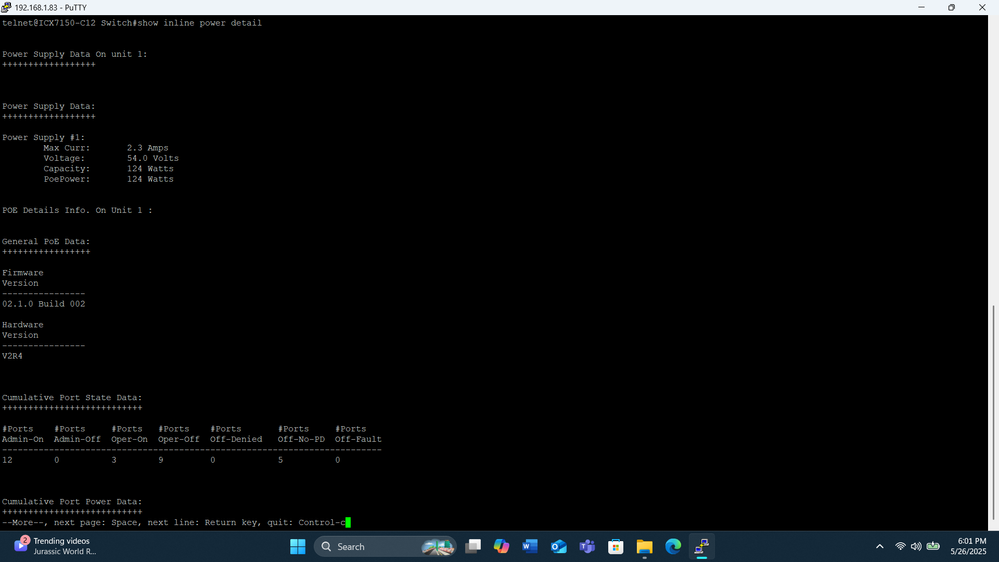Click the Admin-Off column header

click(77, 434)
